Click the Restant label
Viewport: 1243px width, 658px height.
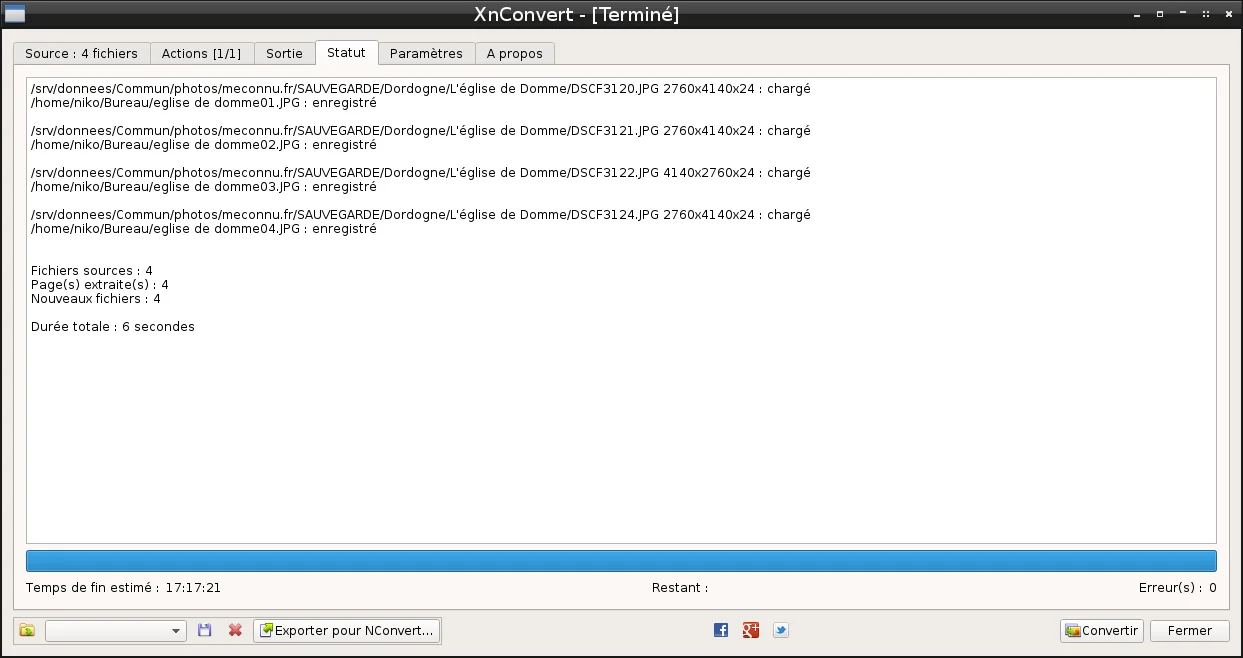point(680,588)
